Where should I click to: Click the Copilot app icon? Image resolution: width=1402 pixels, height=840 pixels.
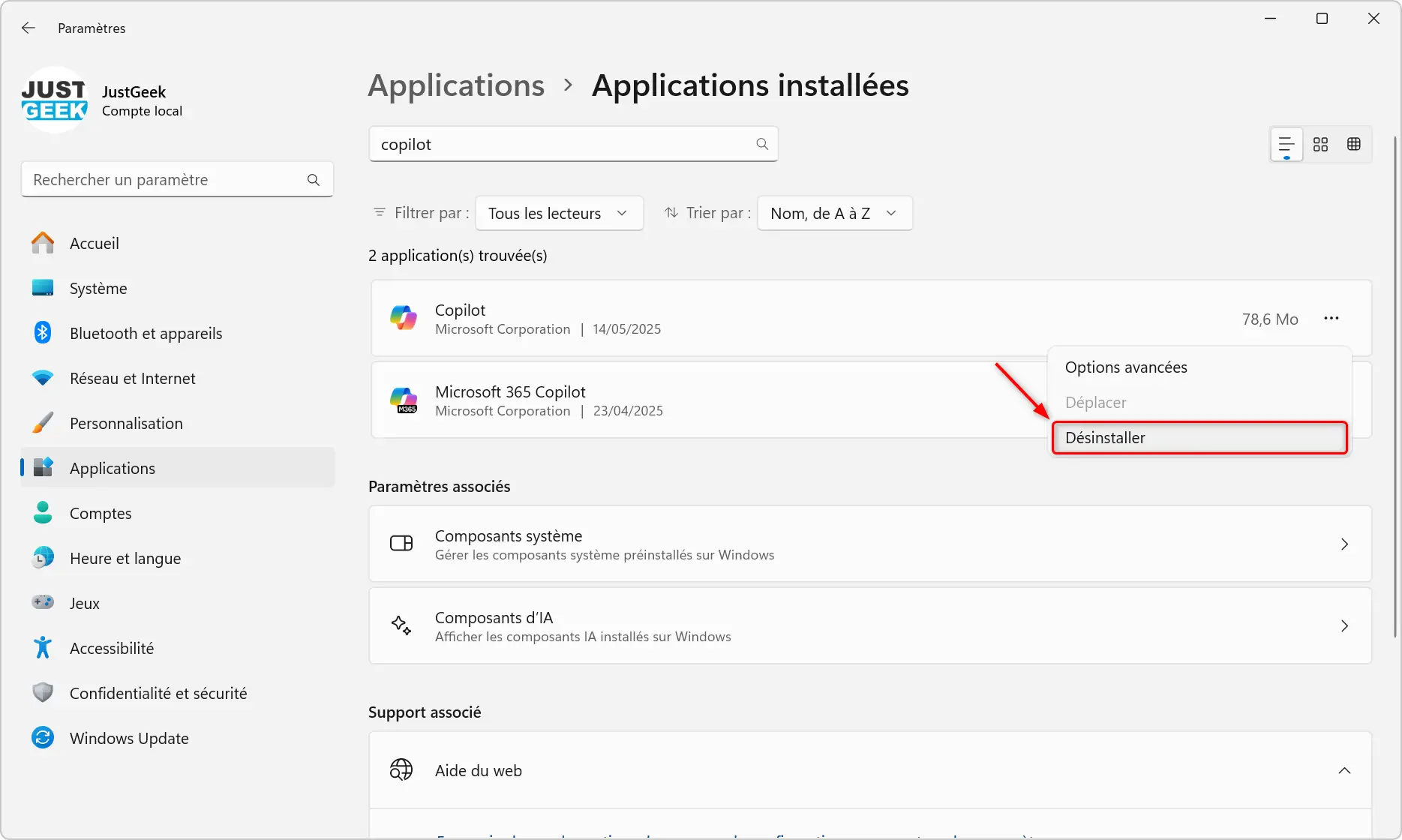(x=404, y=318)
